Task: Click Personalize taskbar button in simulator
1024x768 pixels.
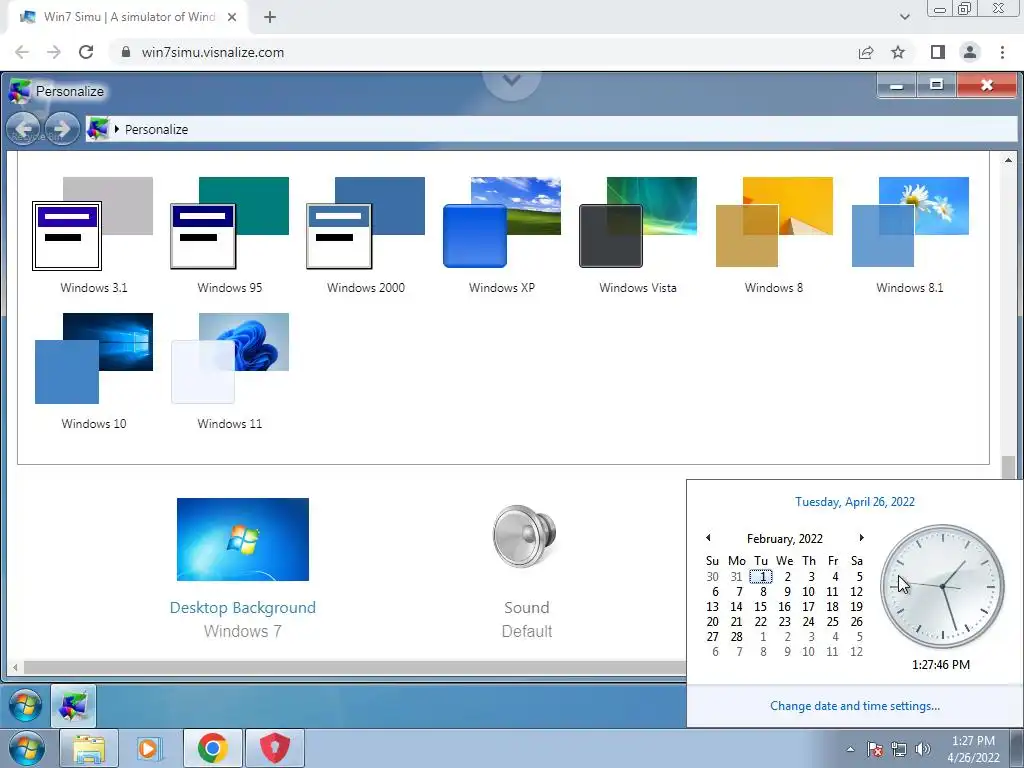Action: [73, 705]
